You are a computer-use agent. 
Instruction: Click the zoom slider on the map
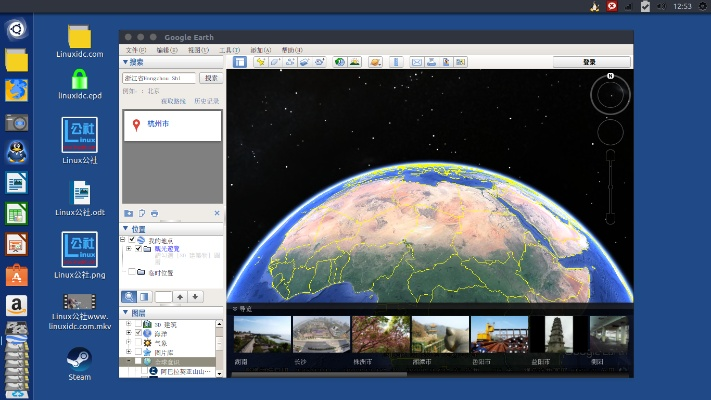(x=610, y=187)
